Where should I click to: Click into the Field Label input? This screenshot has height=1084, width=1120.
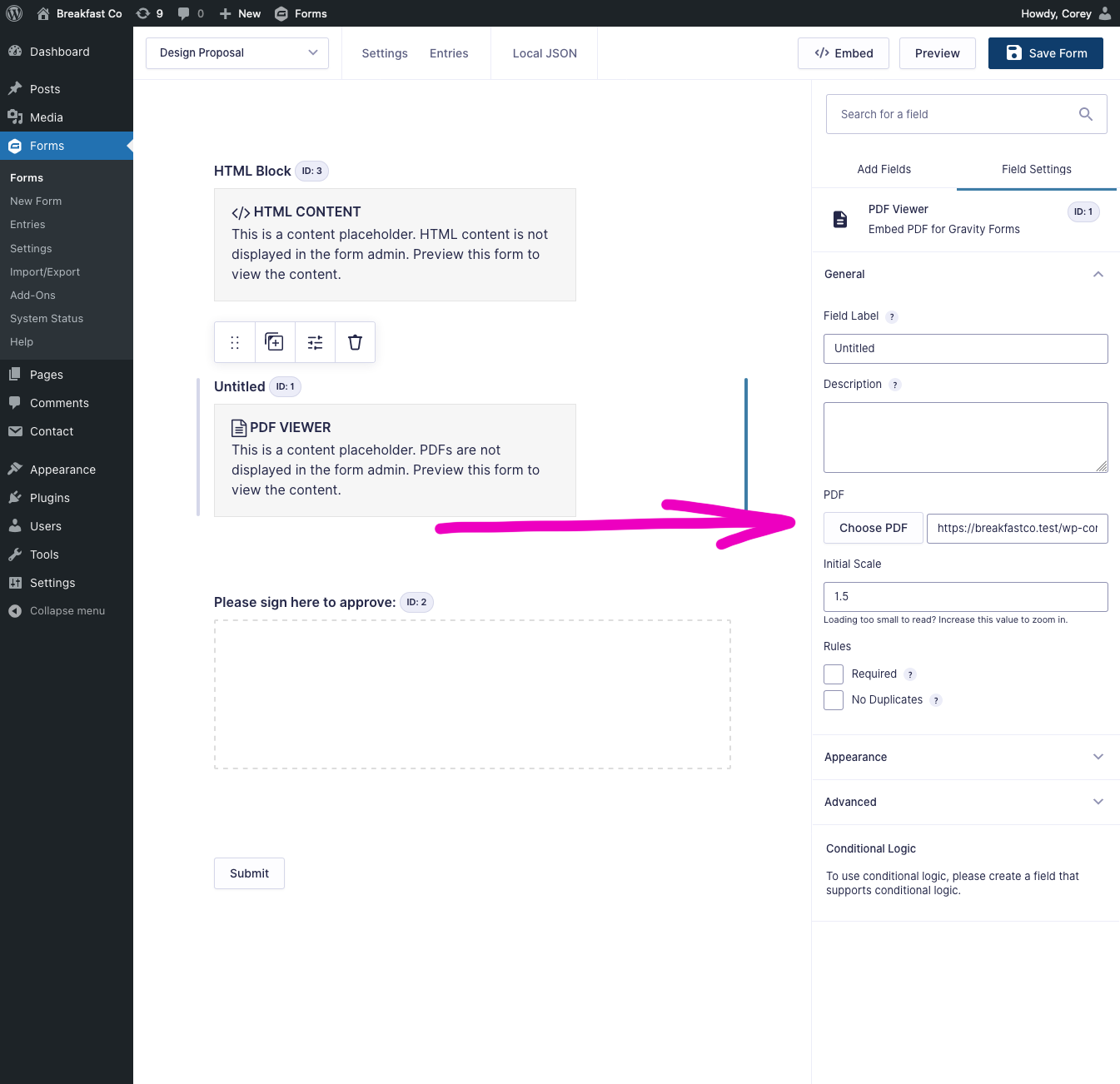(x=966, y=349)
